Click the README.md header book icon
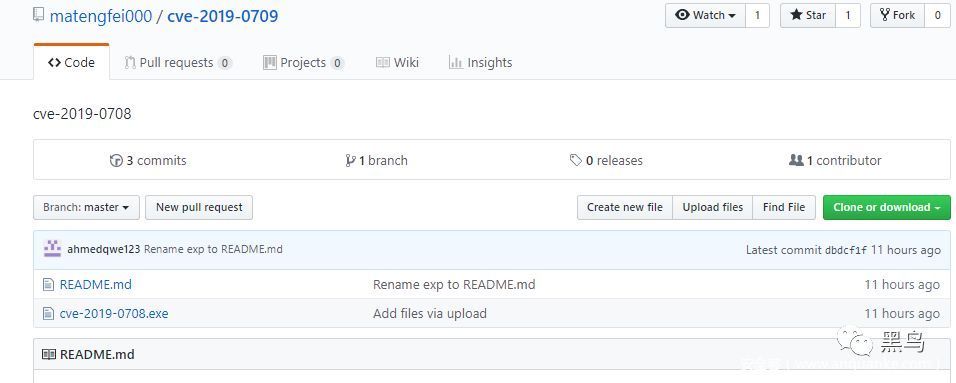Image resolution: width=956 pixels, height=383 pixels. [48, 354]
